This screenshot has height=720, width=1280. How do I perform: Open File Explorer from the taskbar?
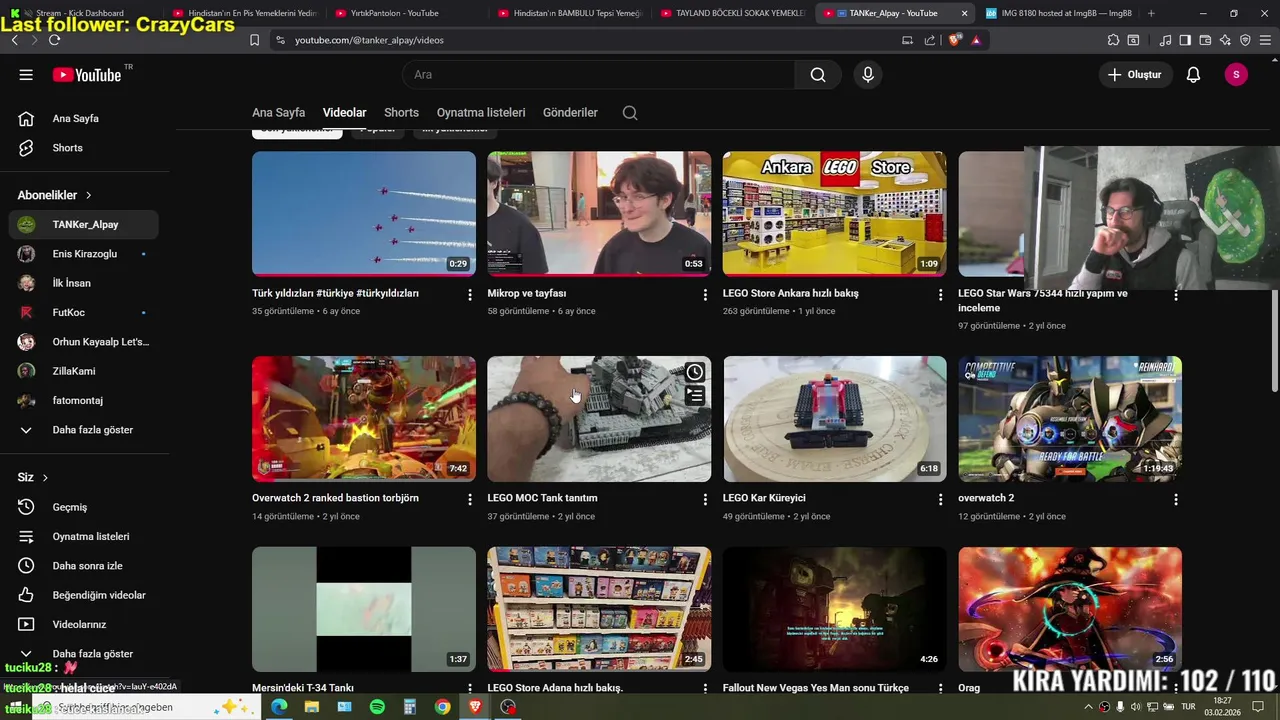coord(312,707)
